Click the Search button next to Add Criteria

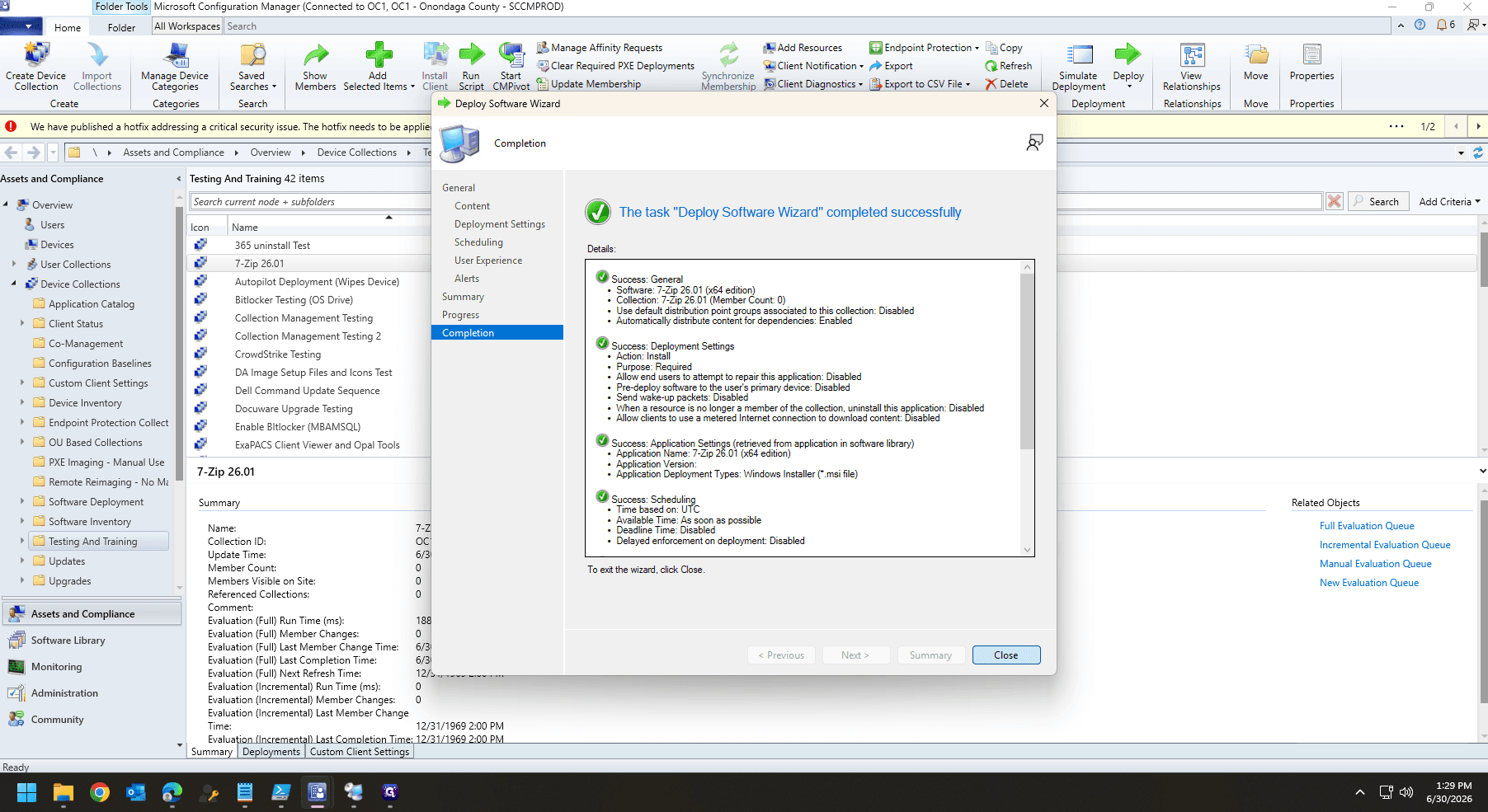[1377, 202]
